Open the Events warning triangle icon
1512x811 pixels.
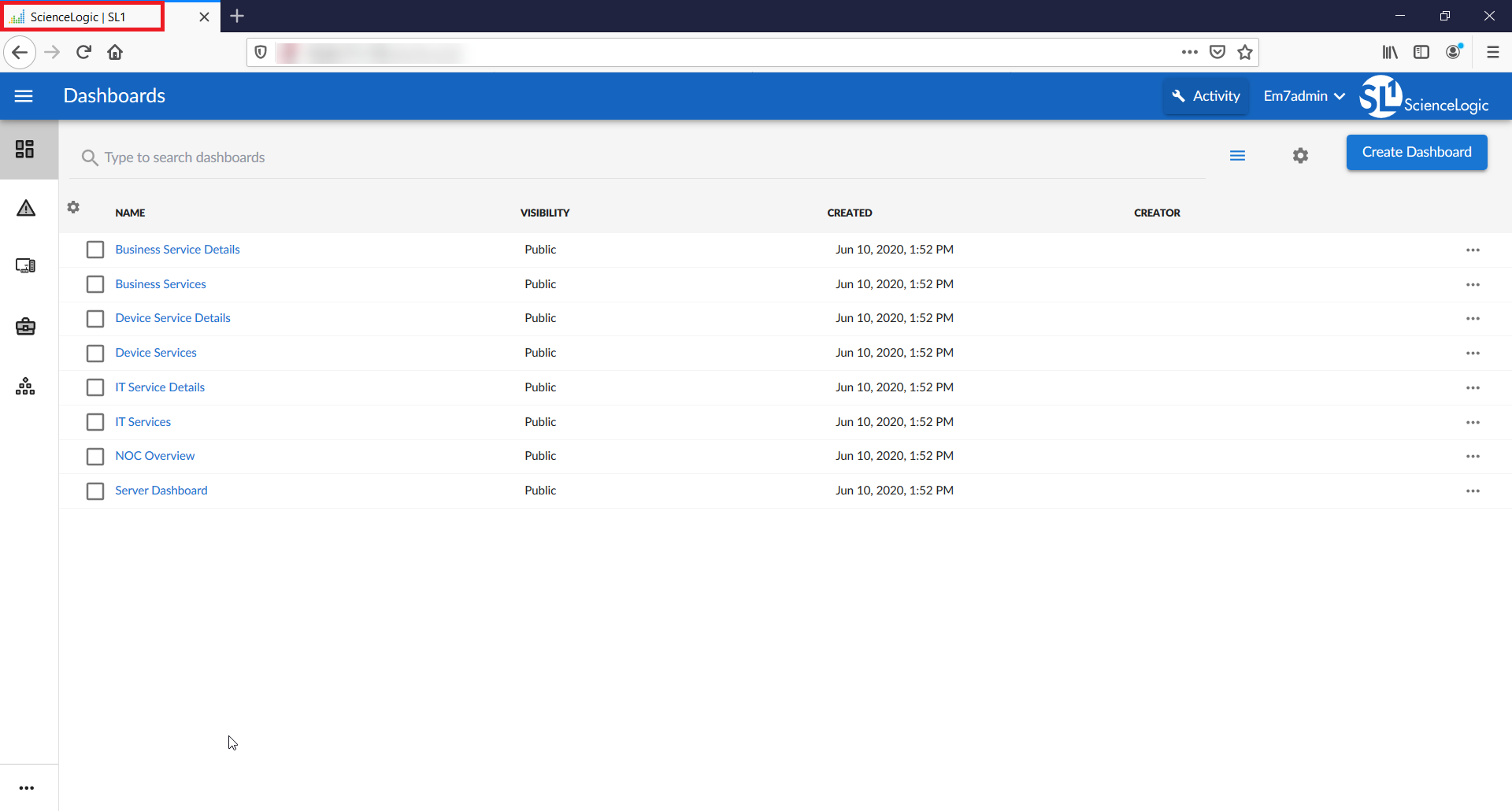click(26, 208)
